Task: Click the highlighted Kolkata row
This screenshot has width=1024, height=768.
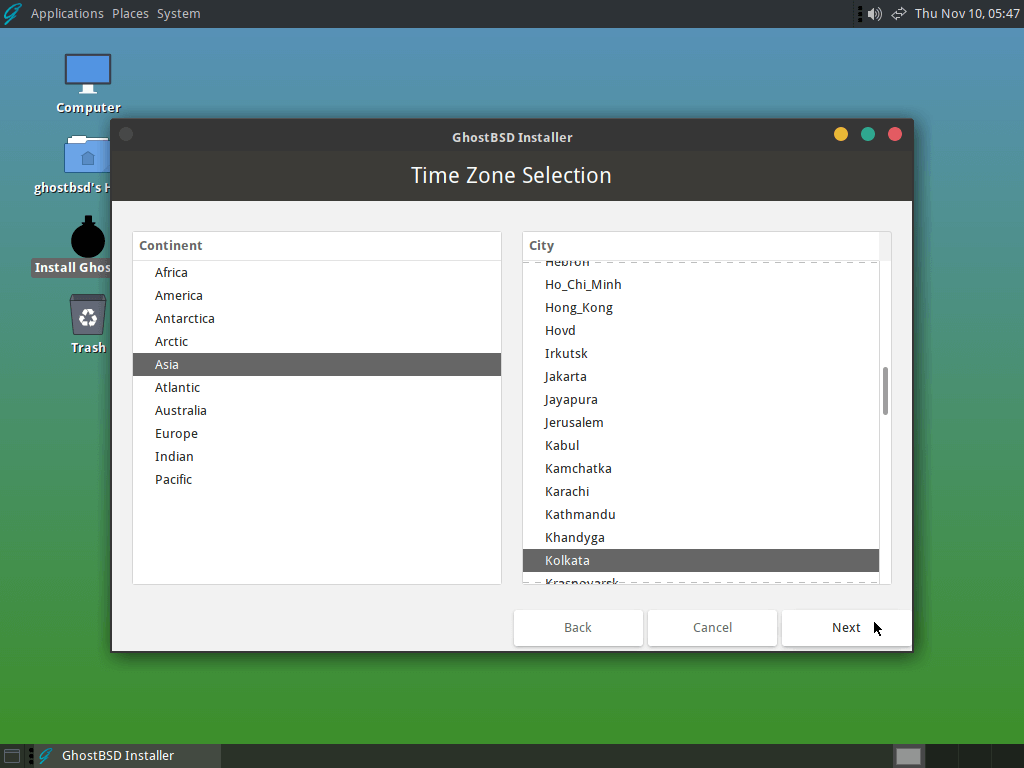Action: point(701,560)
